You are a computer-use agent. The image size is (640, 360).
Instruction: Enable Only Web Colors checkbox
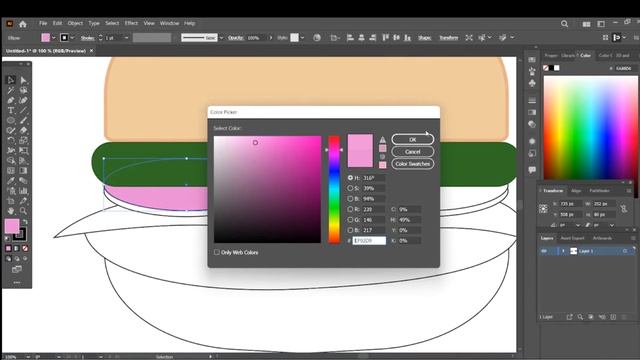coord(217,252)
